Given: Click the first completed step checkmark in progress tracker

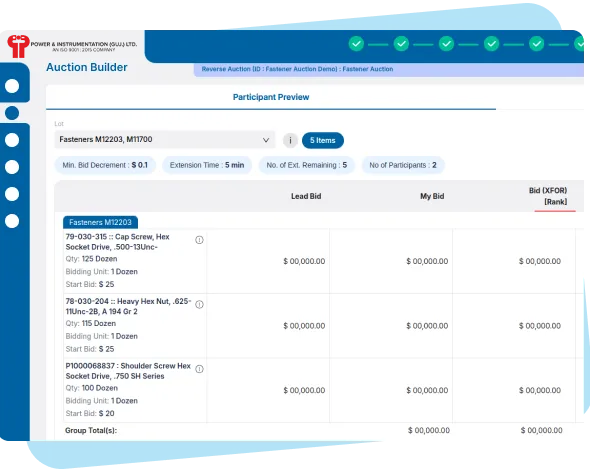Looking at the screenshot, I should (356, 44).
